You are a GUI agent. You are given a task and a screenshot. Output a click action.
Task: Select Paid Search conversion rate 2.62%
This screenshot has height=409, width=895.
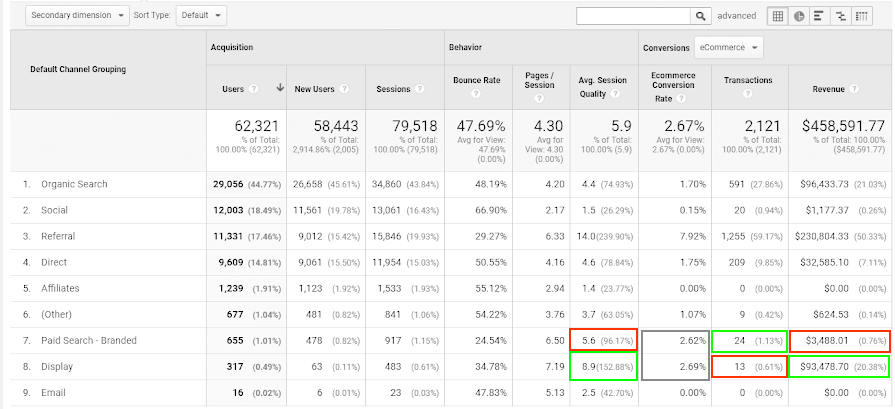pos(693,341)
